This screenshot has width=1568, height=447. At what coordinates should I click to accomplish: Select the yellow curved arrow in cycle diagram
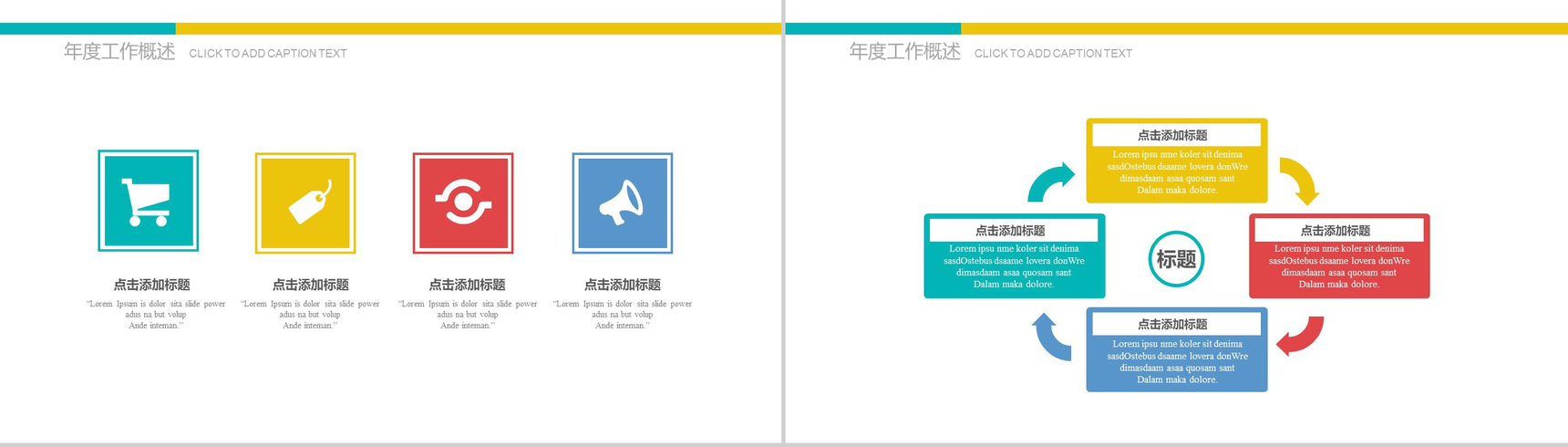1300,180
